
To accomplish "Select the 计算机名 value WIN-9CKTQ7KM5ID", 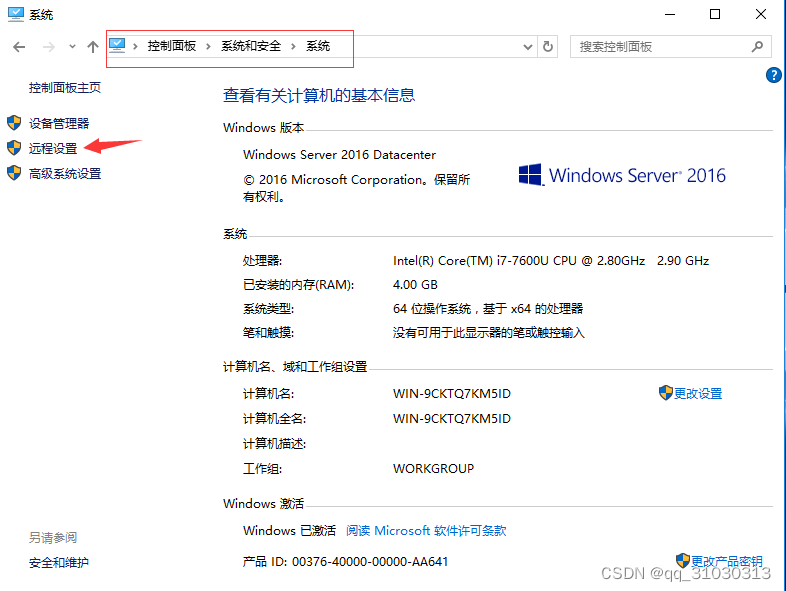I will [x=452, y=393].
